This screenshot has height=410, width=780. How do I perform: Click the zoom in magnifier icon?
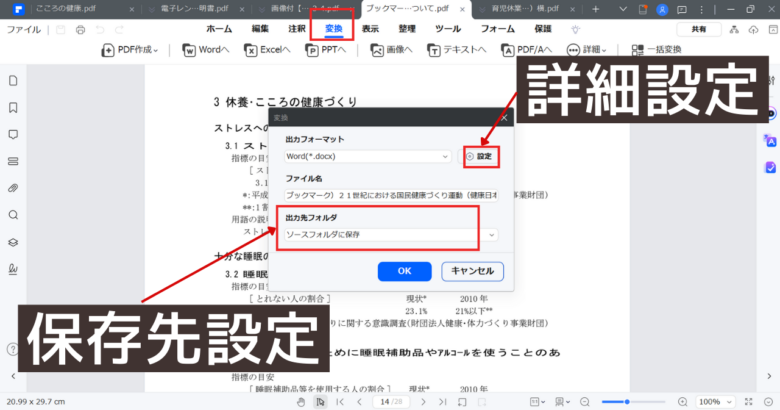coord(682,402)
